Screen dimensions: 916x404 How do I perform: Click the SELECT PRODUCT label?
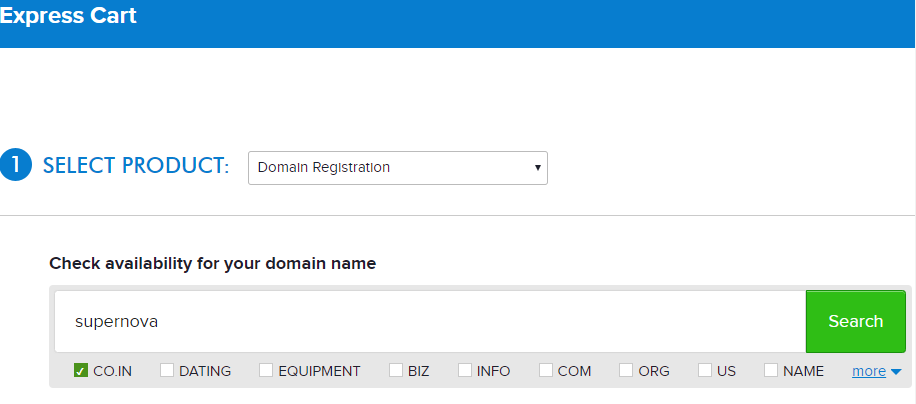coord(136,166)
